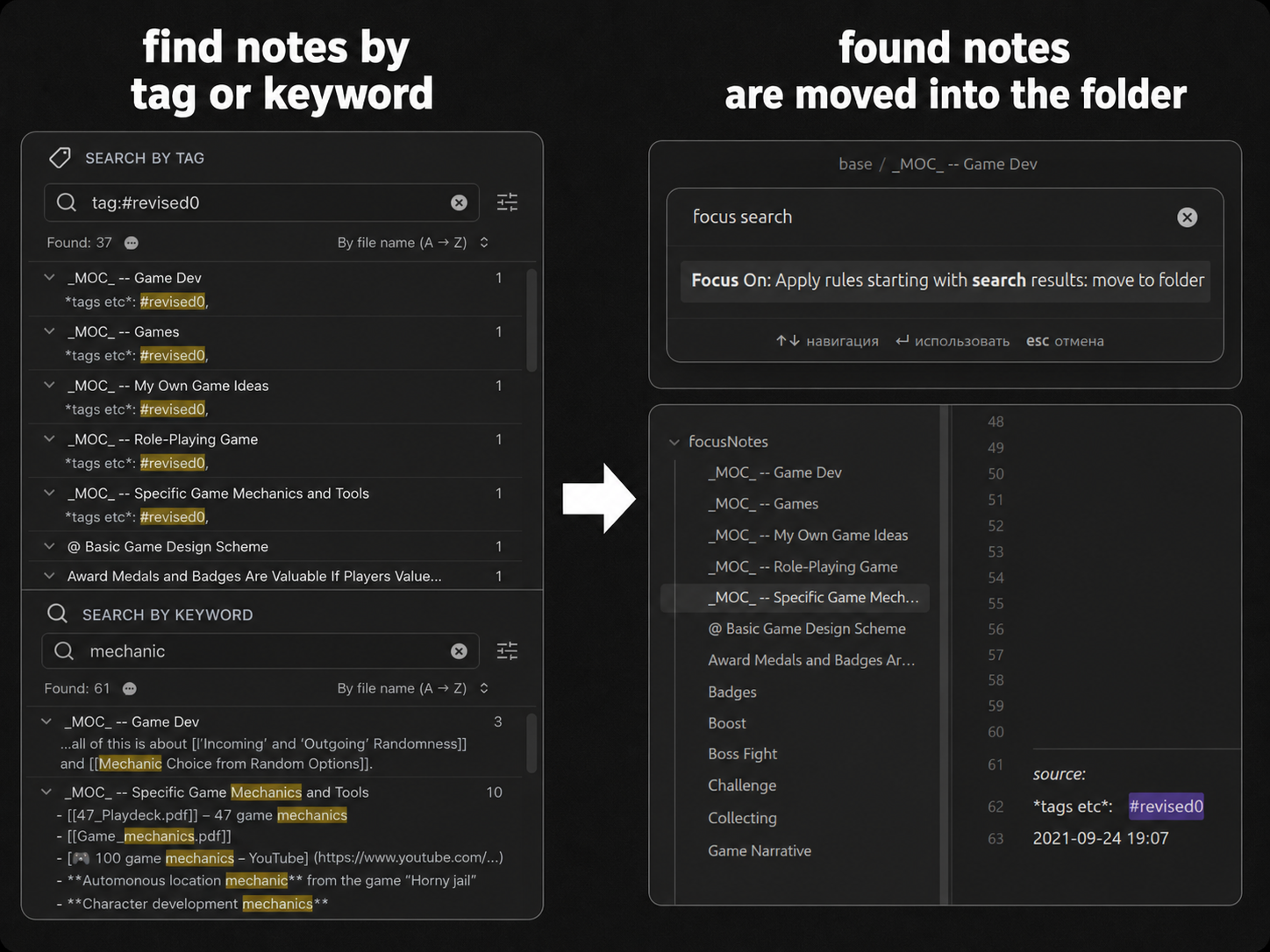The width and height of the screenshot is (1270, 952).
Task: Click the Character development mechanics match
Action: pyautogui.click(x=192, y=904)
